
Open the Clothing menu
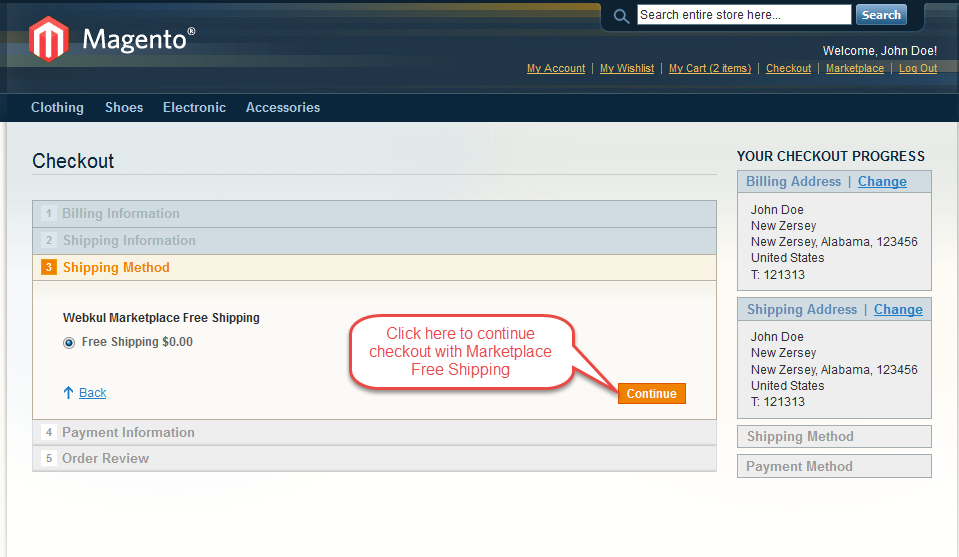pos(57,108)
